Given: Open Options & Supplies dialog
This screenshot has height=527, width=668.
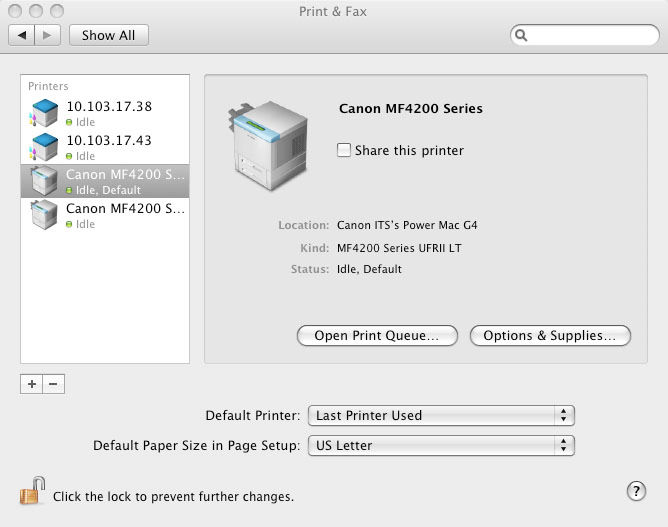Looking at the screenshot, I should 550,336.
